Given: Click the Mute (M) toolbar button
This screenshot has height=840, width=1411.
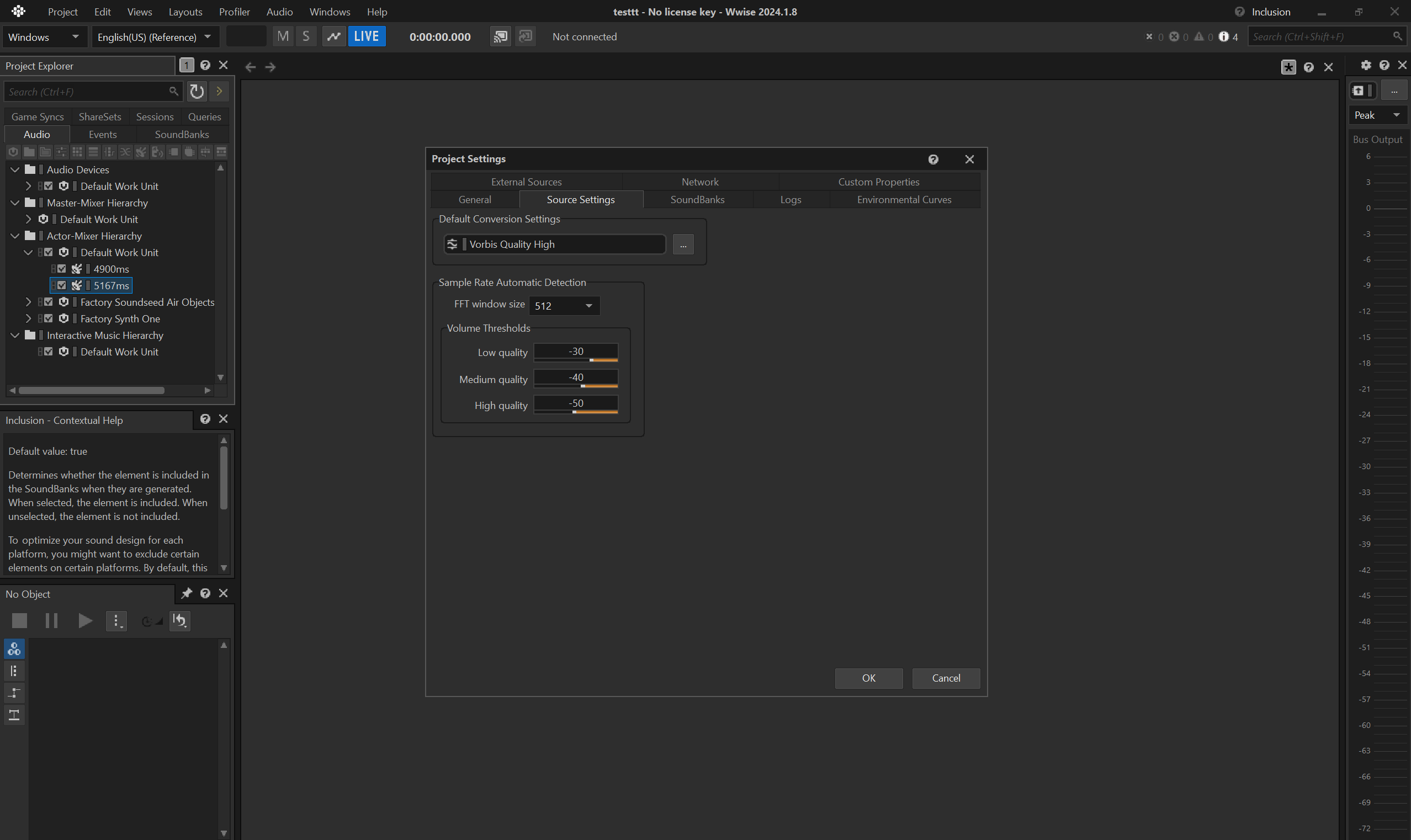Looking at the screenshot, I should pos(283,37).
